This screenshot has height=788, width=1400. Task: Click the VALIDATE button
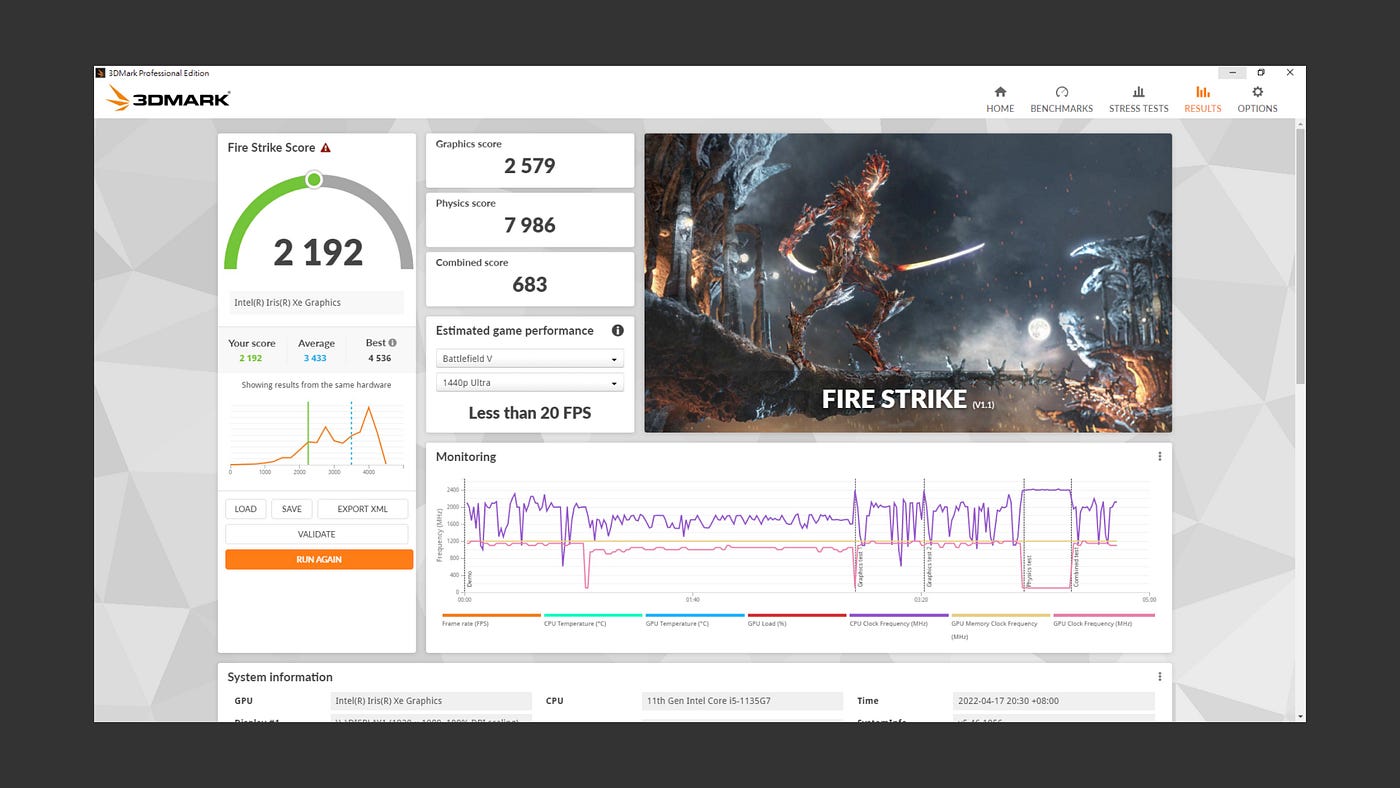click(317, 534)
